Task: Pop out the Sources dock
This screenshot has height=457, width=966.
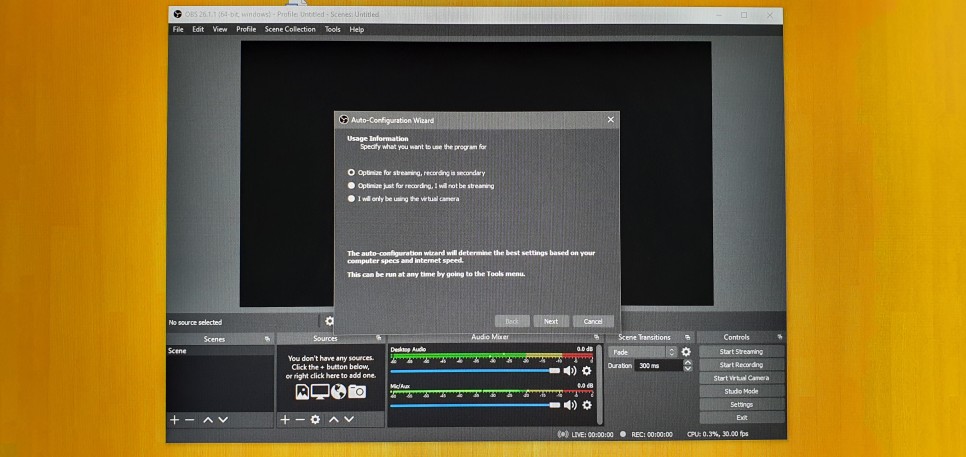Action: point(378,338)
